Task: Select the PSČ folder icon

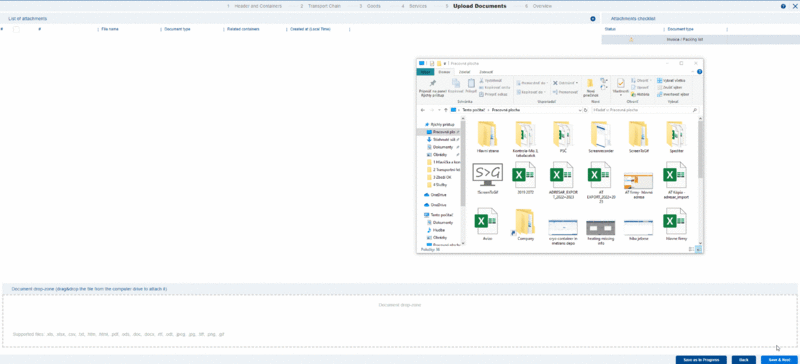Action: pos(562,134)
